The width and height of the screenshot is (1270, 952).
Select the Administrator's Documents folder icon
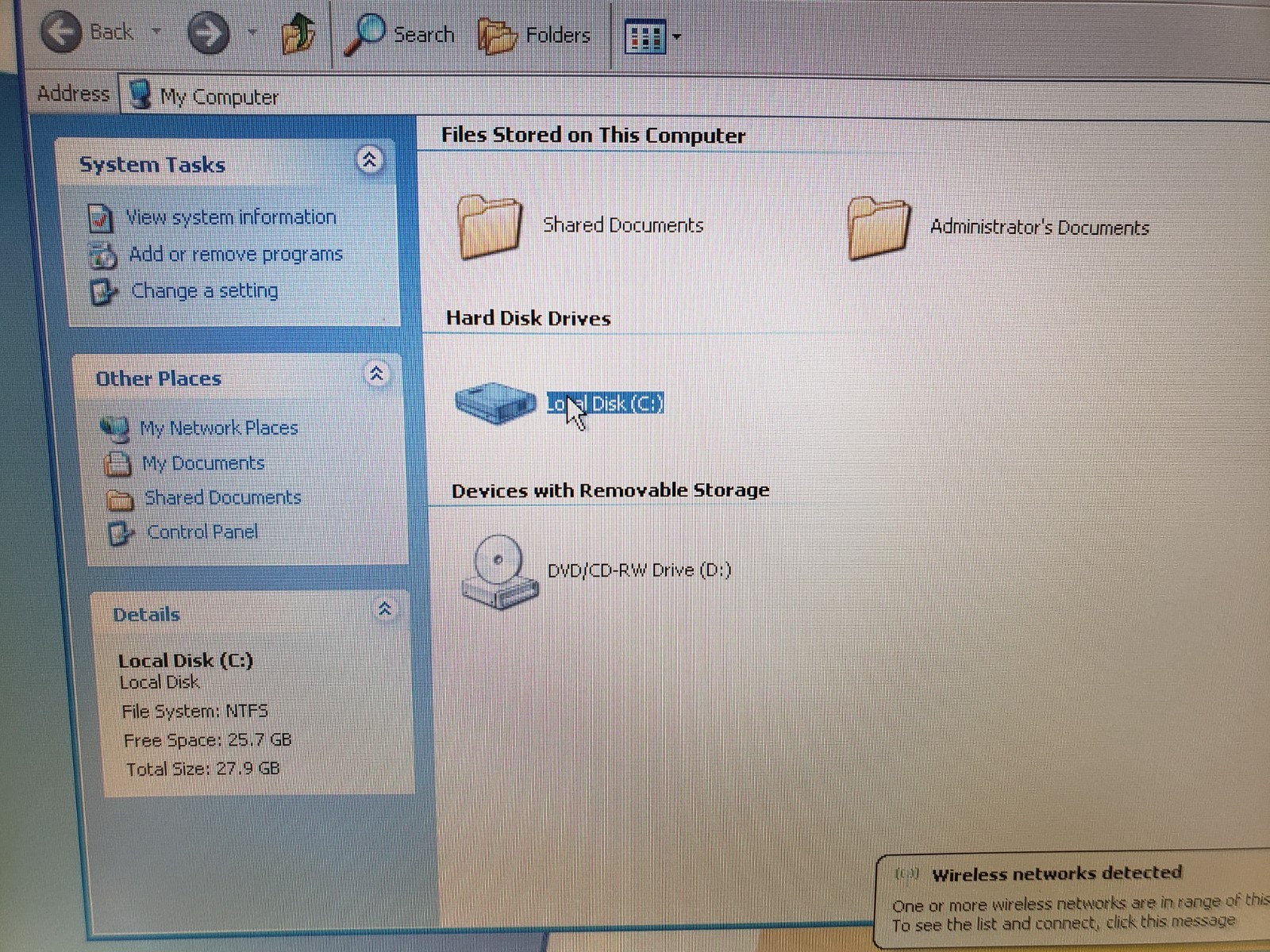[x=879, y=228]
